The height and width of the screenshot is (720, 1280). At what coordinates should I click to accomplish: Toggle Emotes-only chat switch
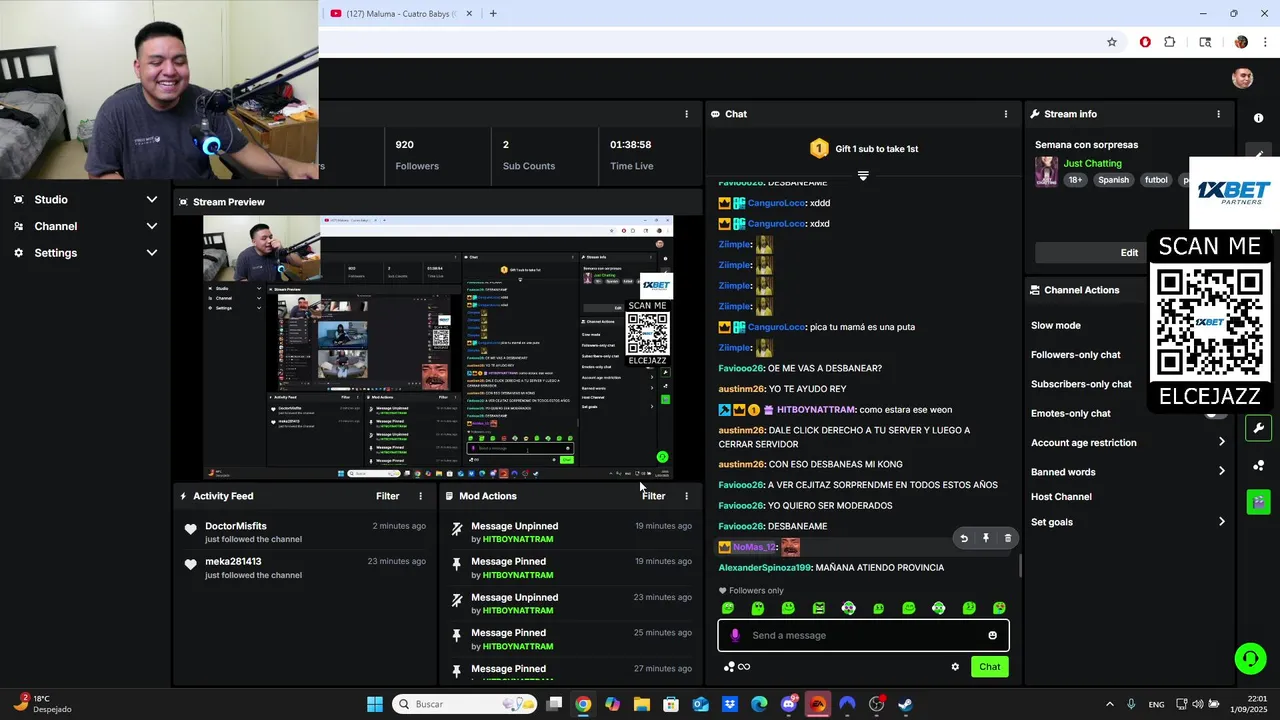point(1216,413)
